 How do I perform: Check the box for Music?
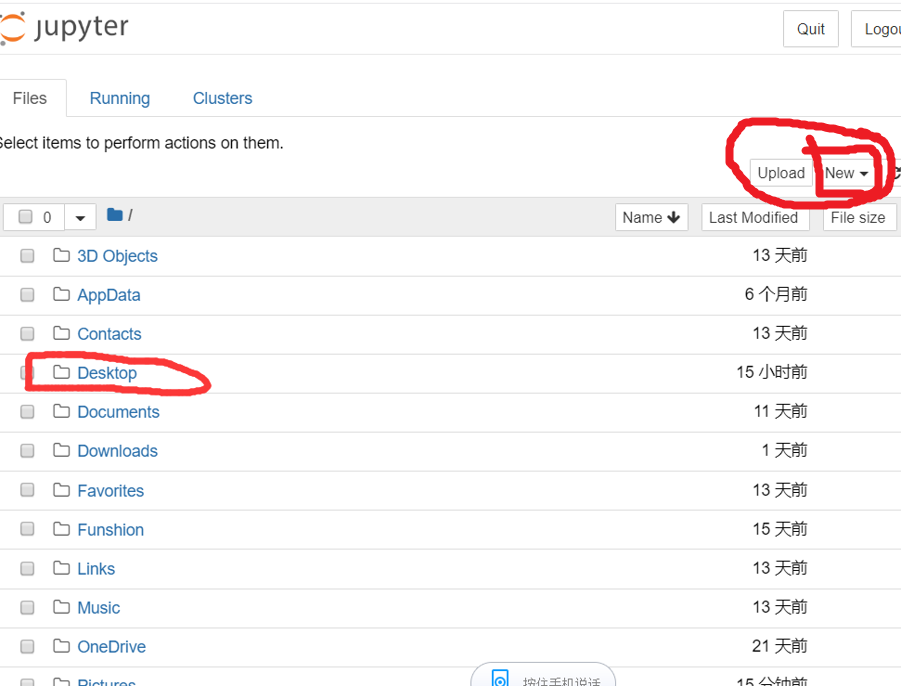click(x=27, y=608)
